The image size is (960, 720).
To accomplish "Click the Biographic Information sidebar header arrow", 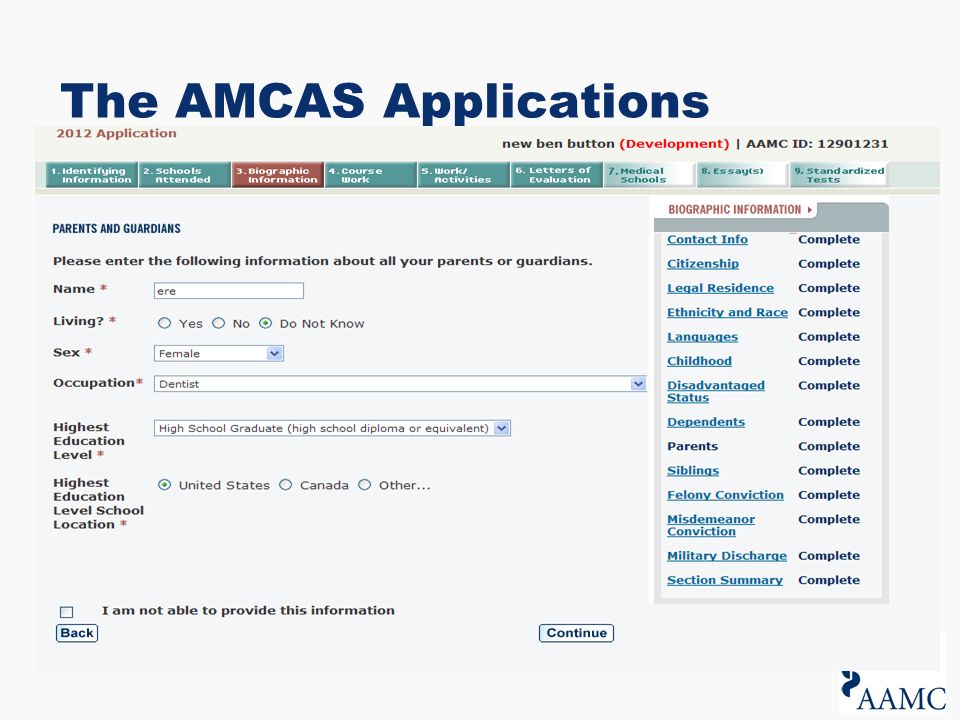I will [809, 210].
